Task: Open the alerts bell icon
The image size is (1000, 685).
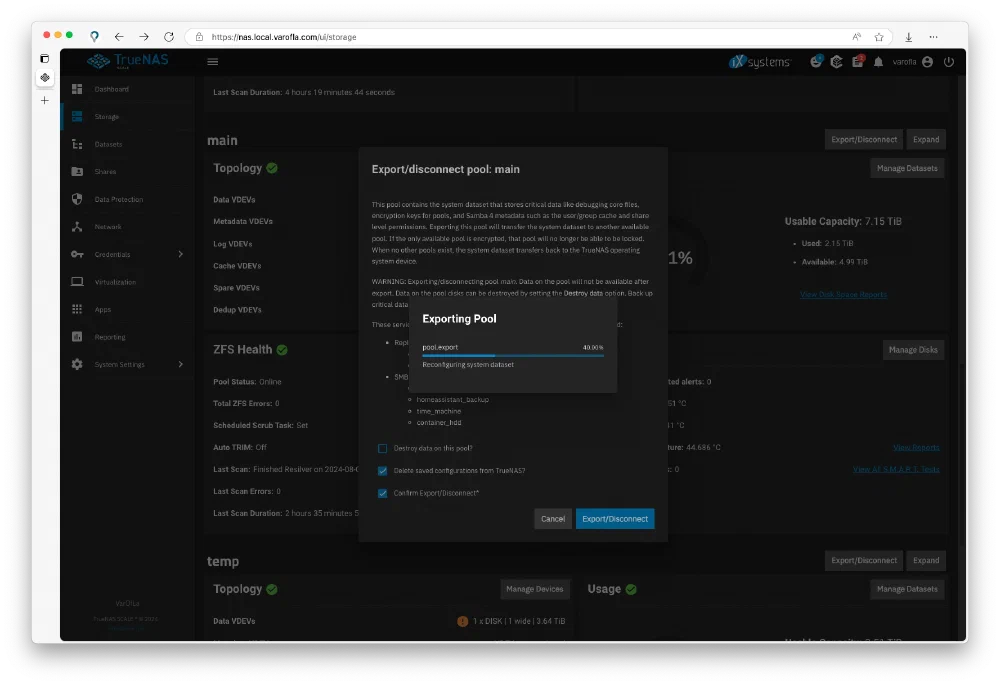Action: pyautogui.click(x=878, y=62)
